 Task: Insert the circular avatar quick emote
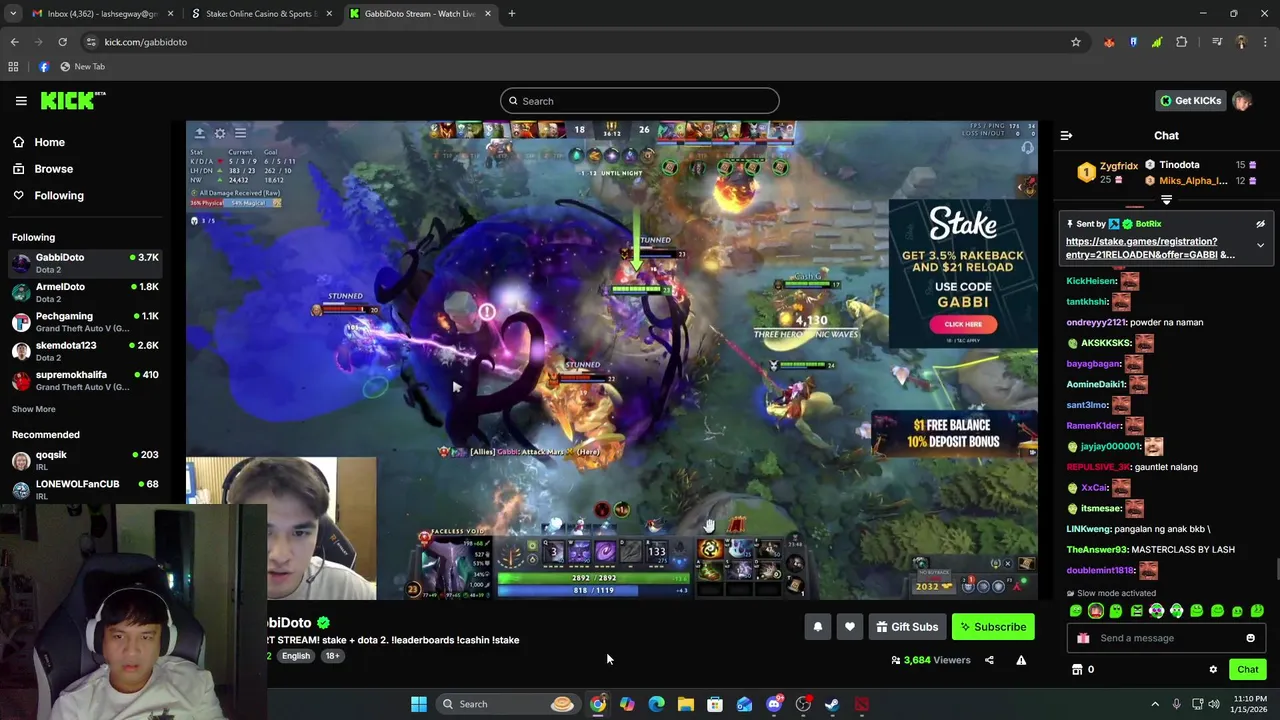pyautogui.click(x=1096, y=611)
